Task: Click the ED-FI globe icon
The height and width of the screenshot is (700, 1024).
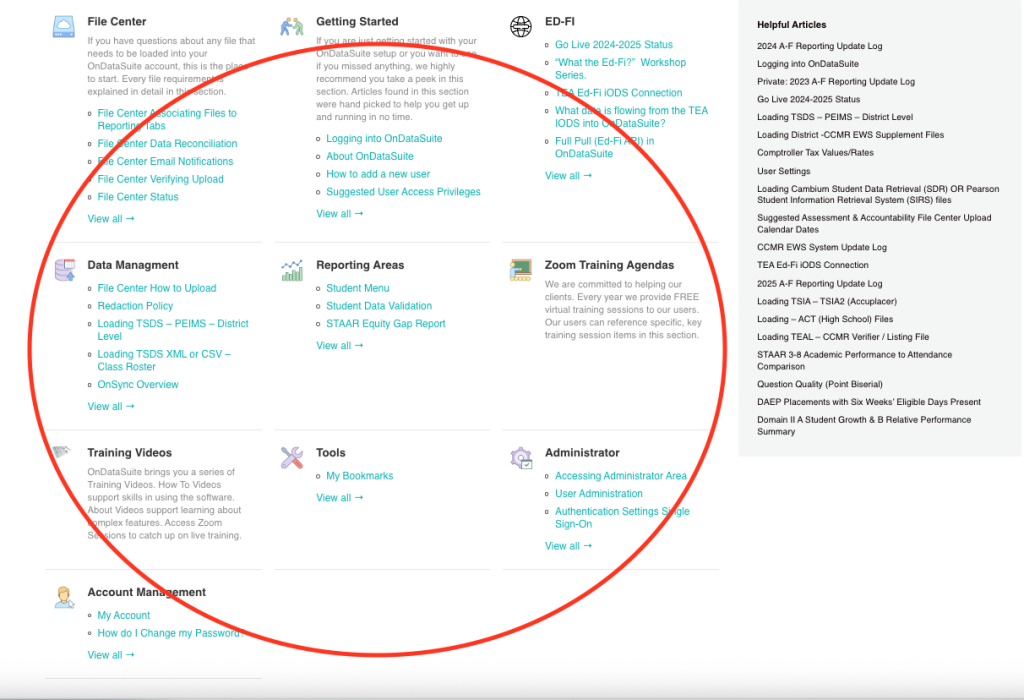Action: (520, 27)
